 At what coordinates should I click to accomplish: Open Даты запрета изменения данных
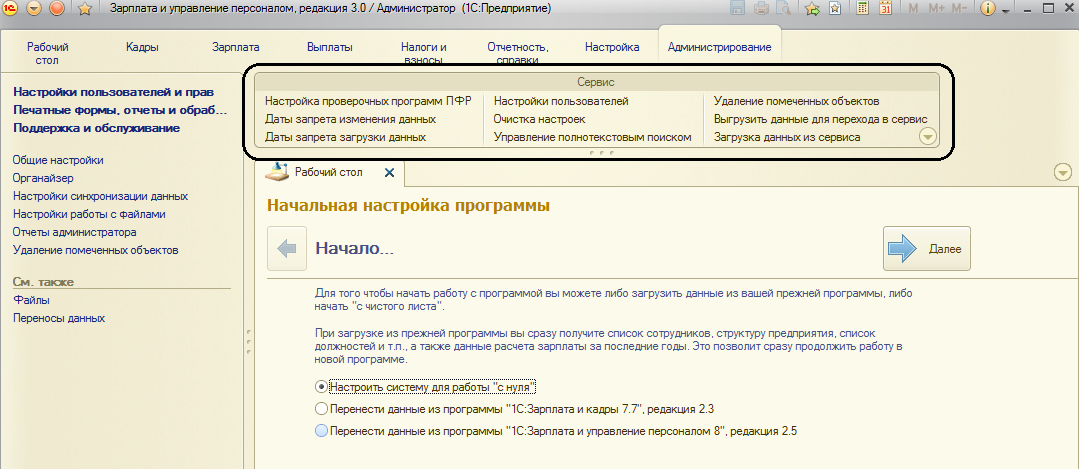[x=350, y=119]
